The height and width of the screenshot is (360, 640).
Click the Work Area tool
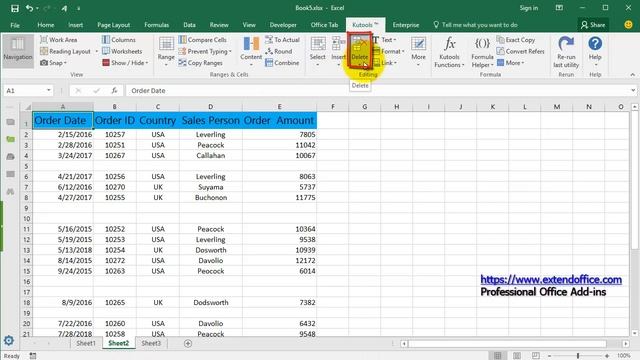[58, 40]
